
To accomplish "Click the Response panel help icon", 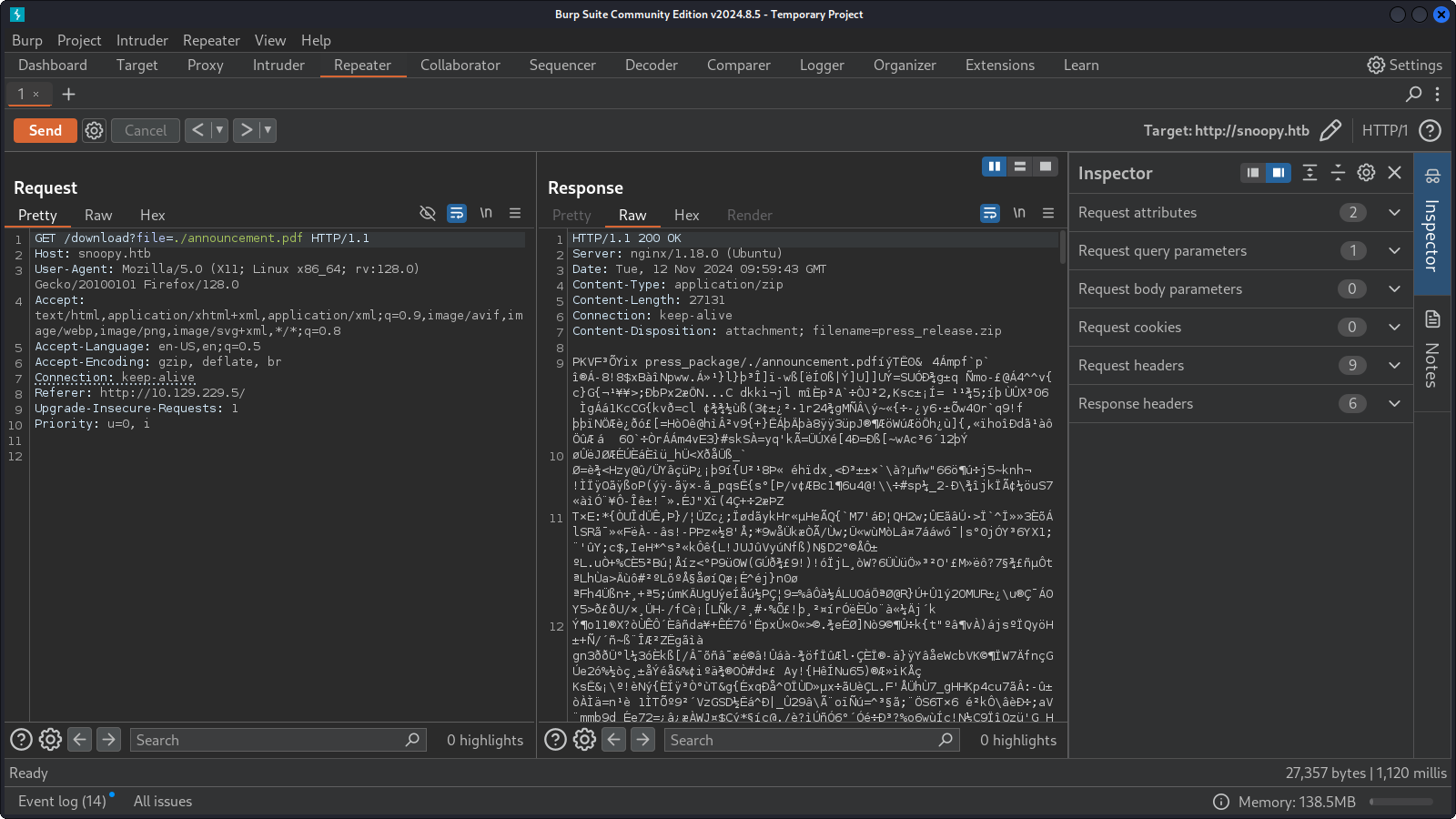I will coord(555,740).
